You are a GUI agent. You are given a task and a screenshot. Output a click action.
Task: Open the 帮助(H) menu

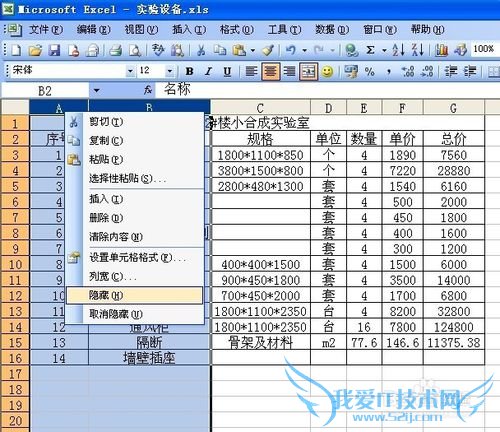click(427, 30)
